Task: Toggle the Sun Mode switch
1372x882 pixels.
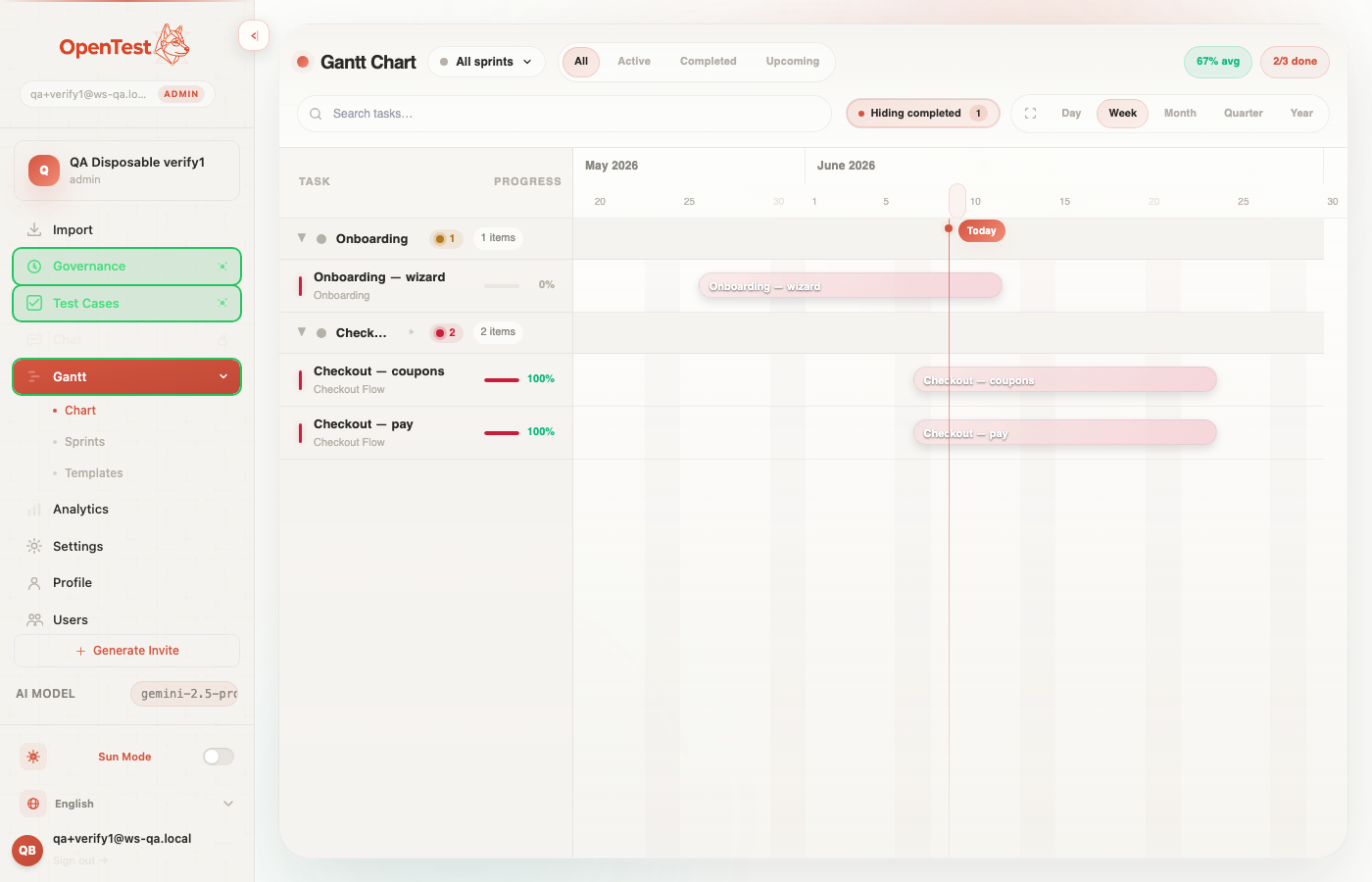Action: tap(219, 757)
